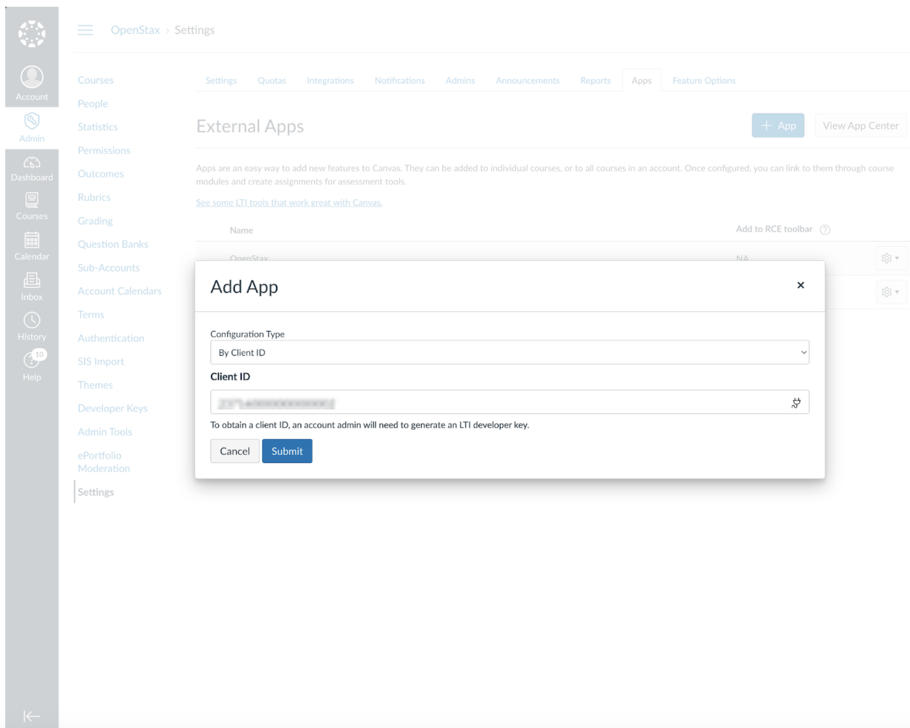Open the Dashboard from the left rail
Screen dimensions: 910x728
coord(31,166)
